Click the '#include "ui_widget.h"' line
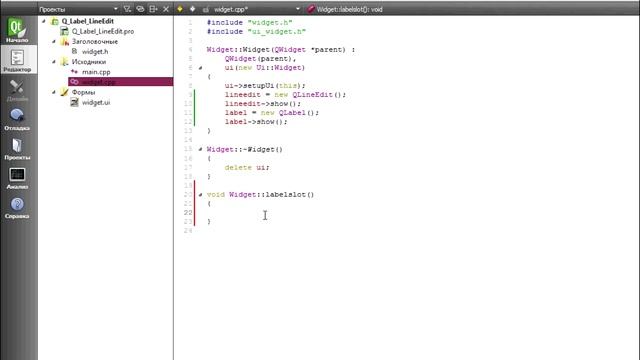This screenshot has width=640, height=360. [x=256, y=31]
